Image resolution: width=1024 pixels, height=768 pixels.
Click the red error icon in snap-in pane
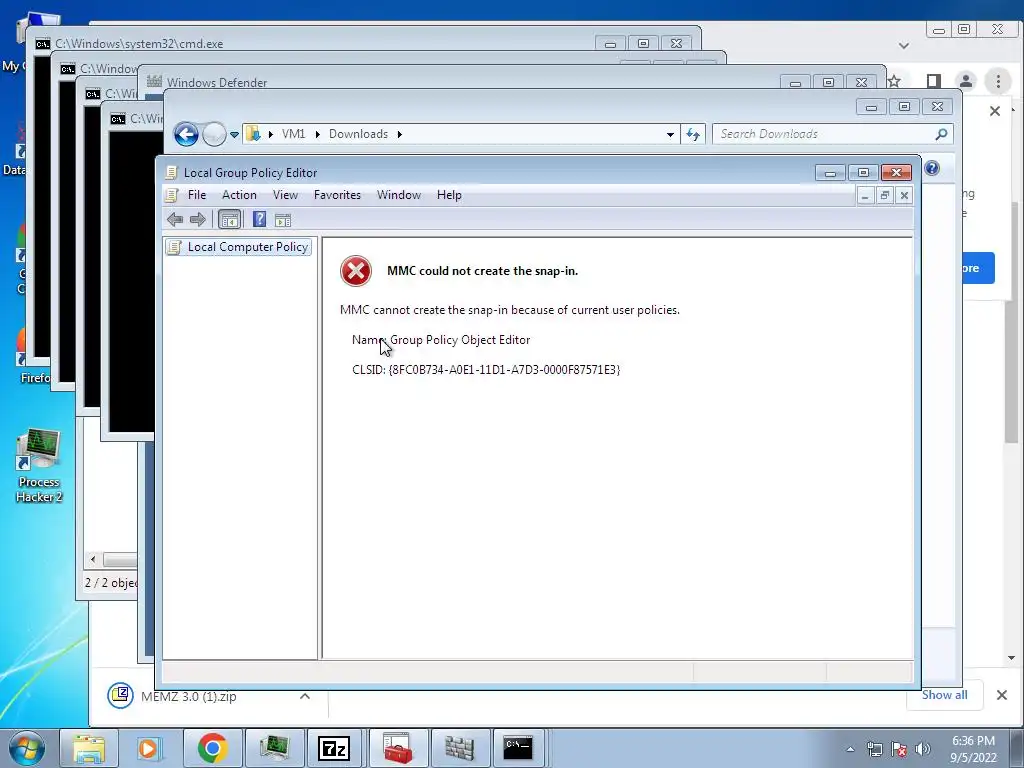[356, 271]
